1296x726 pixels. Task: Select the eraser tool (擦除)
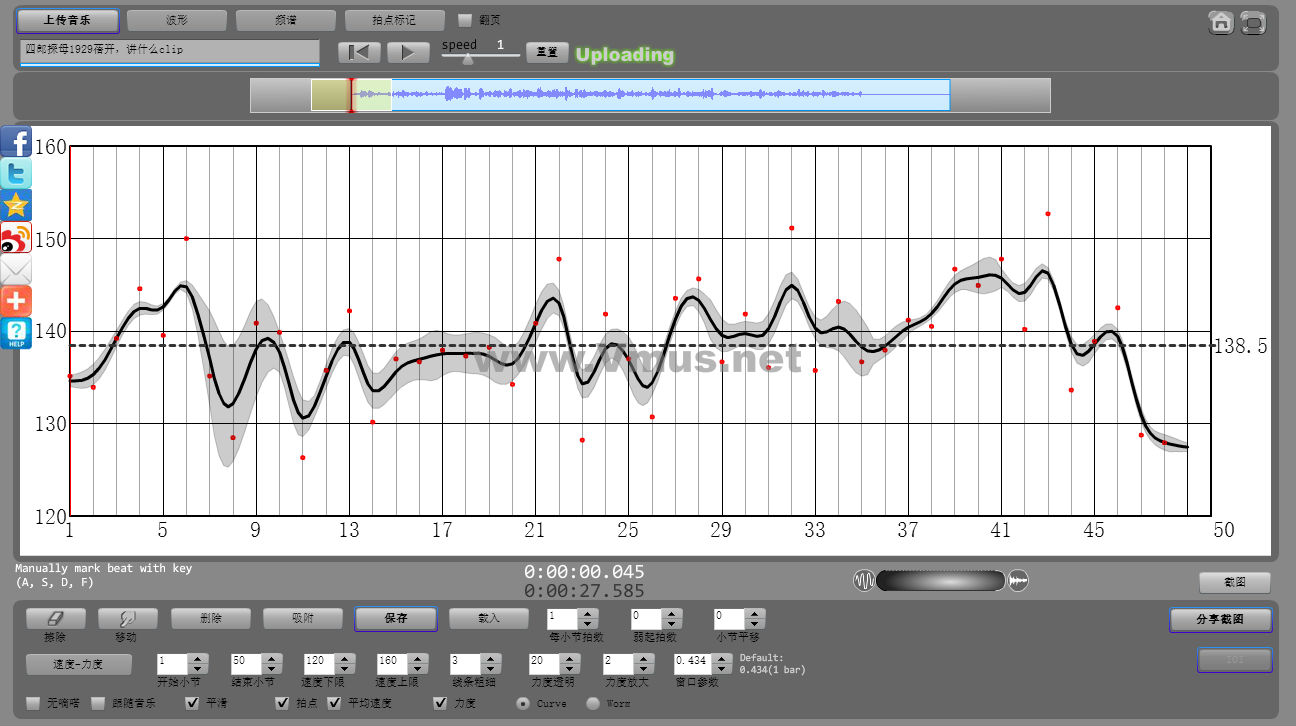tap(55, 619)
